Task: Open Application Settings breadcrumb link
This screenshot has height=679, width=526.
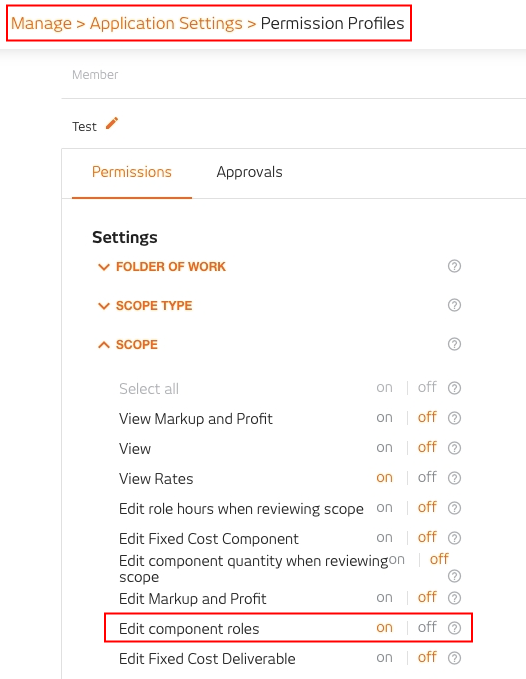Action: (x=166, y=23)
